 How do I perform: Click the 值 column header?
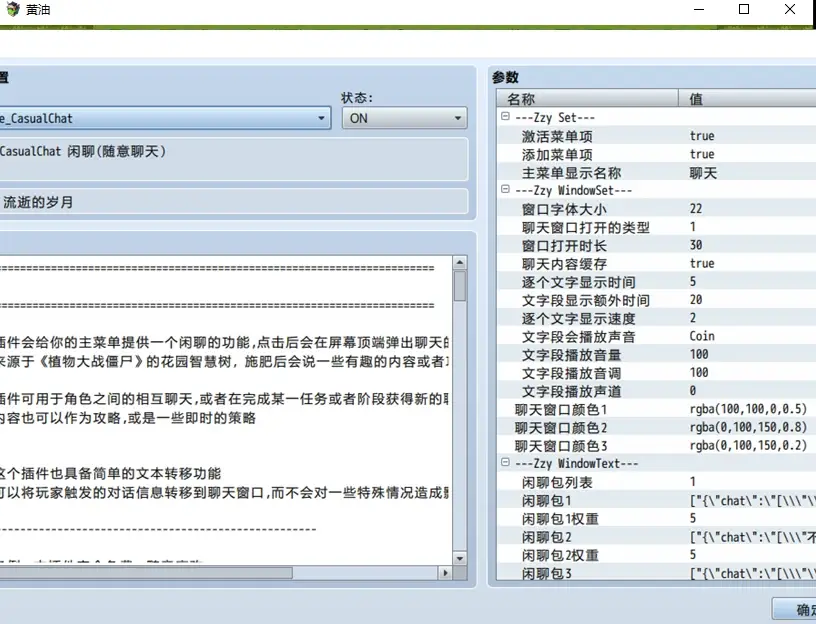click(747, 98)
